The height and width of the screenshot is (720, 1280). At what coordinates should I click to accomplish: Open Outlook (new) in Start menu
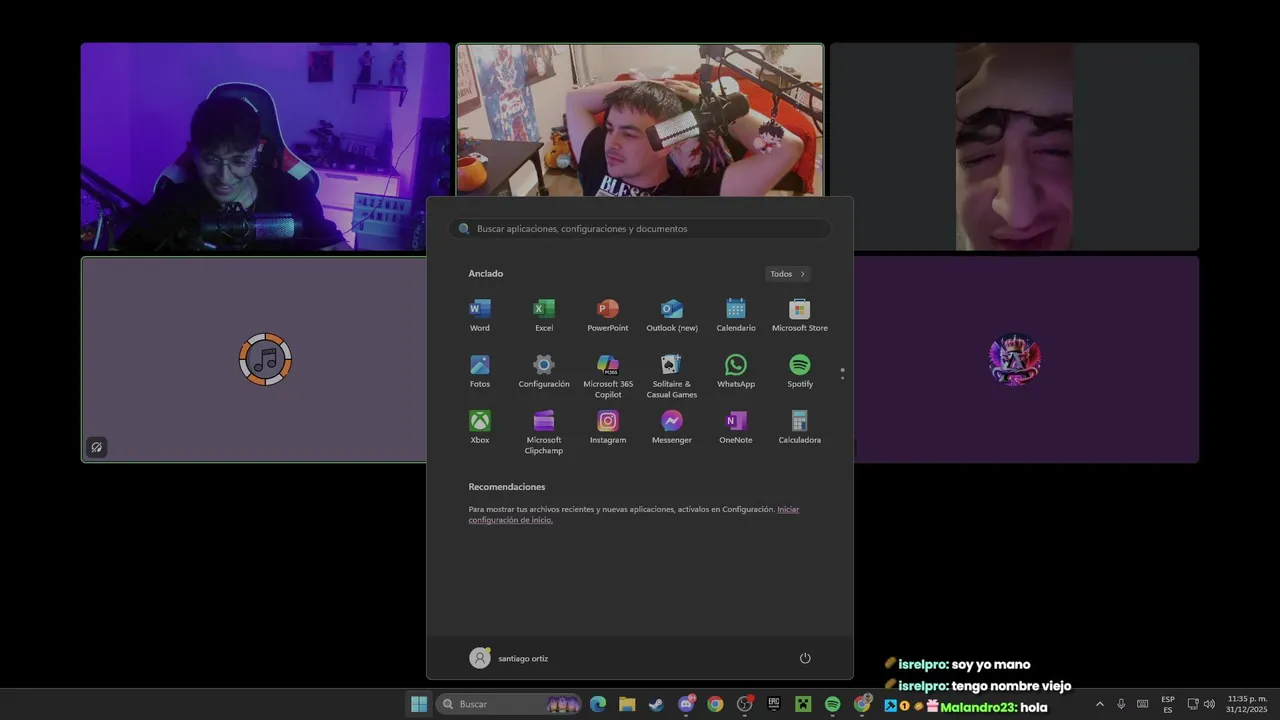pyautogui.click(x=672, y=315)
